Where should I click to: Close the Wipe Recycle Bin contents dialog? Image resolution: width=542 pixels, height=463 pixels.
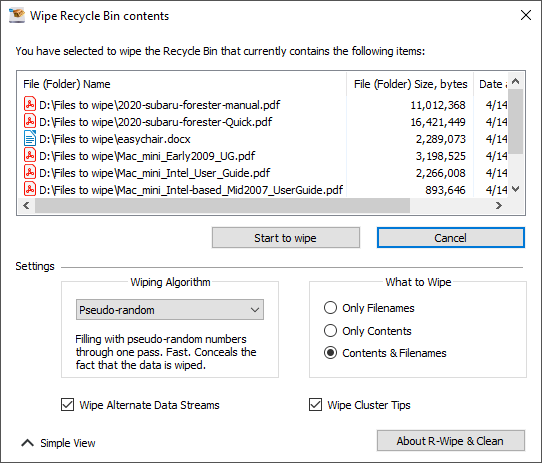point(526,15)
